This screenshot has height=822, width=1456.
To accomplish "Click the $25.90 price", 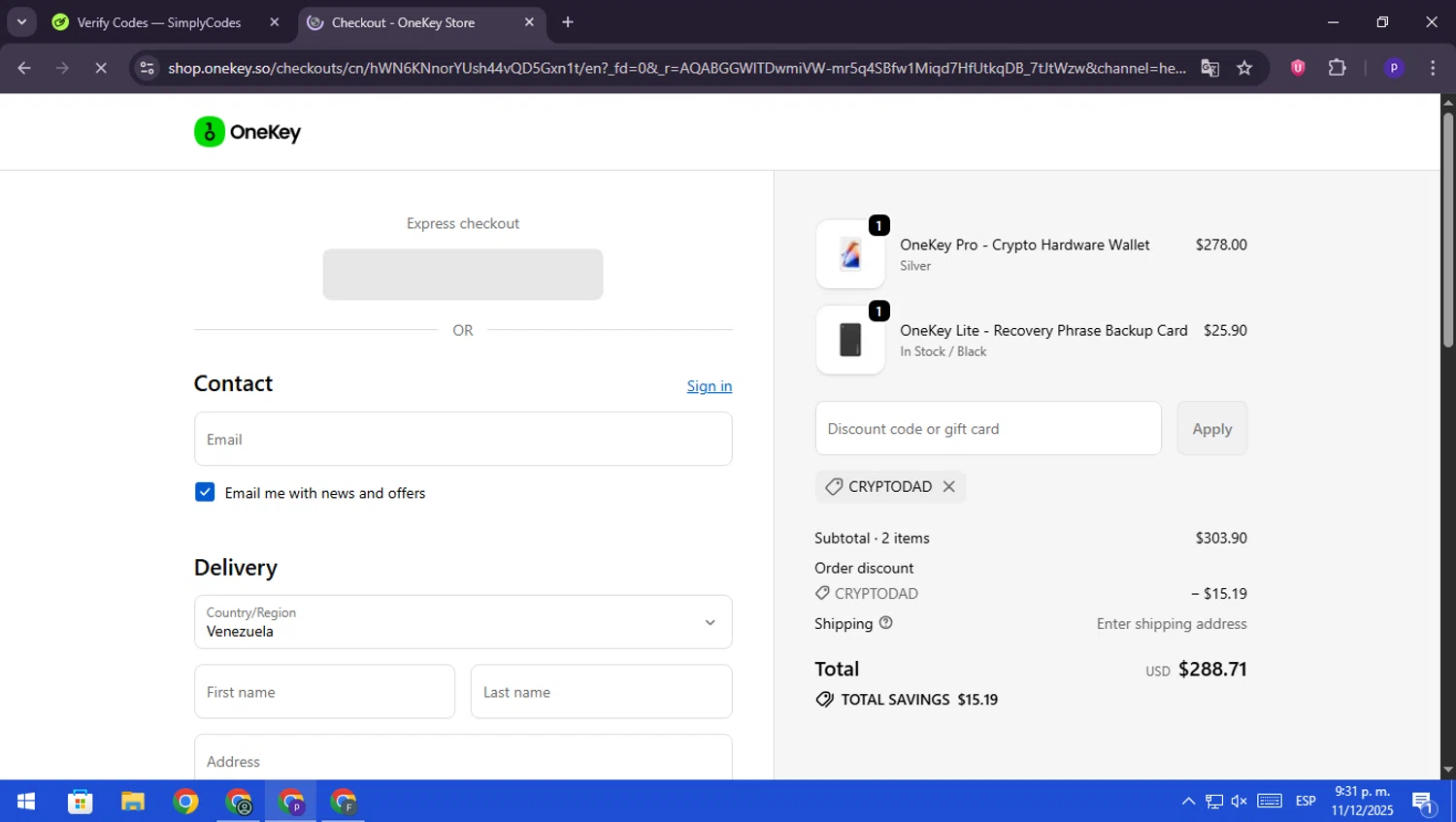I will point(1225,331).
